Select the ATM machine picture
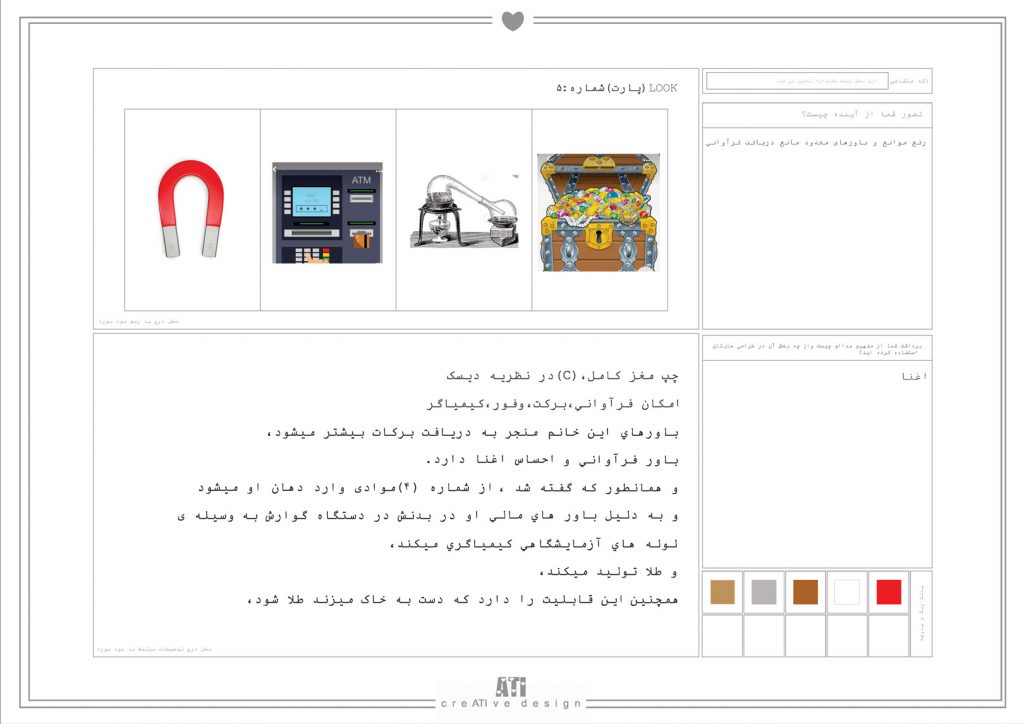Image resolution: width=1024 pixels, height=724 pixels. coord(327,213)
